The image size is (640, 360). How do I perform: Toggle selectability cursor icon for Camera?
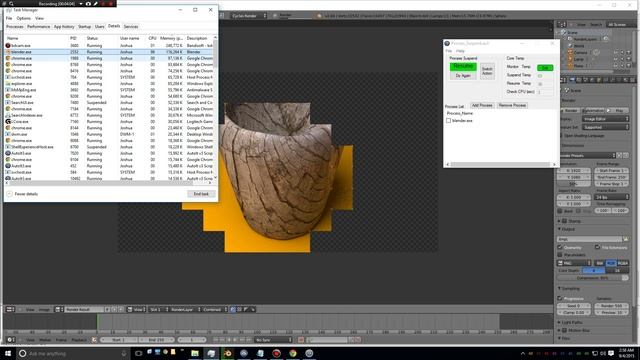coord(622,53)
